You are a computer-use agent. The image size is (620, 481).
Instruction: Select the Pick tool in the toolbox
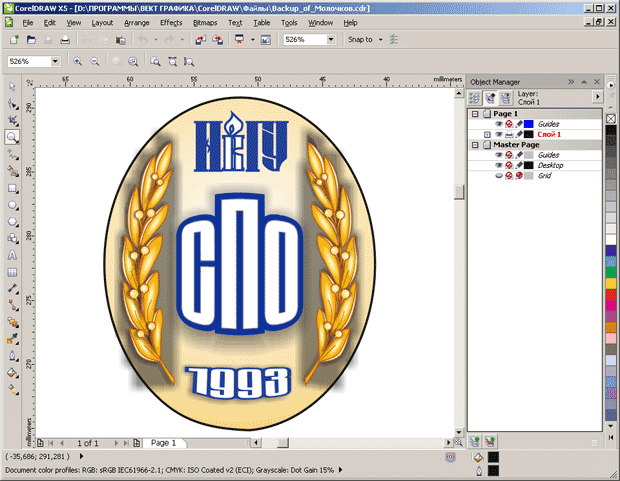13,86
